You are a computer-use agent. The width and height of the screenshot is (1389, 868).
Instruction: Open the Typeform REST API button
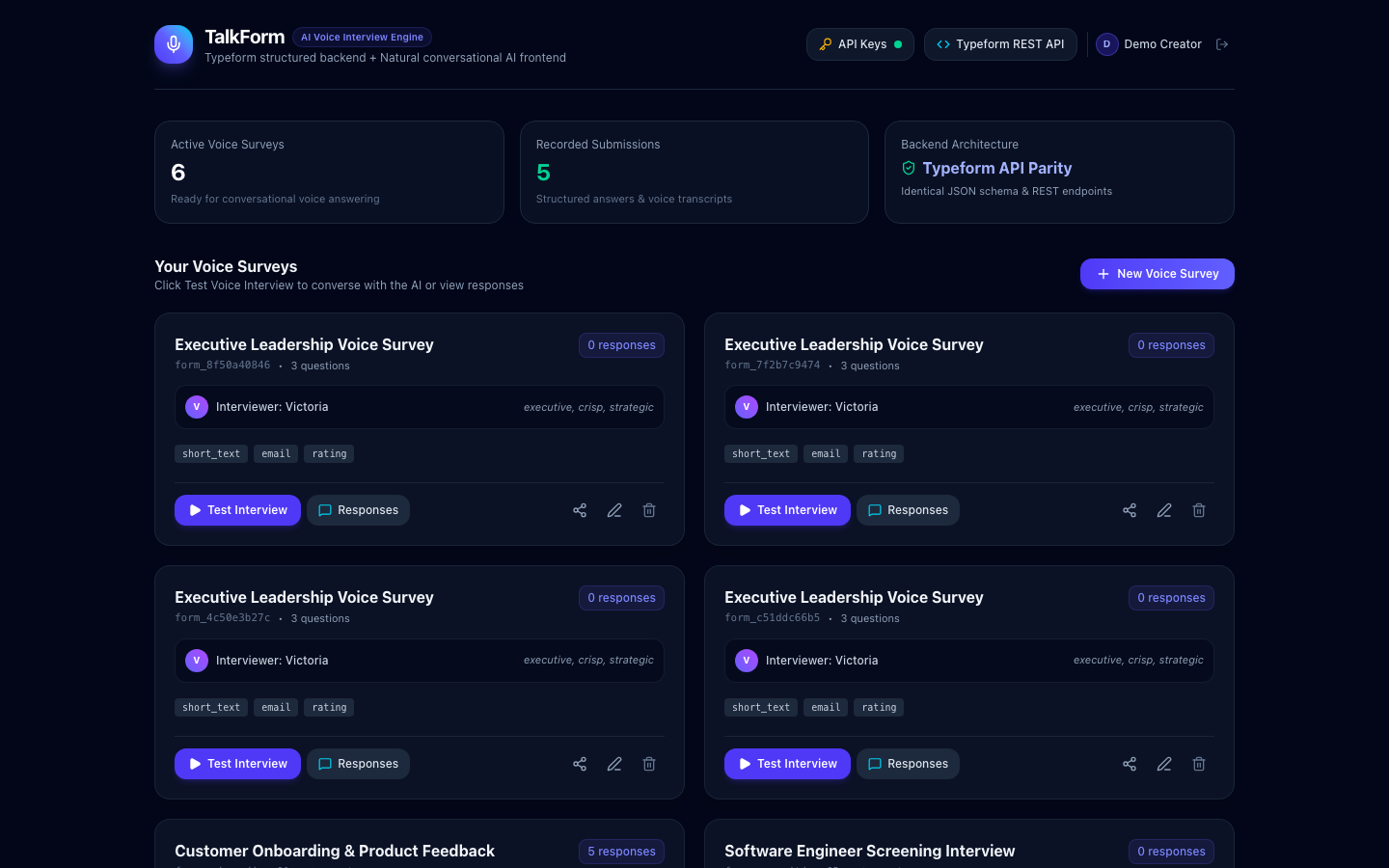1000,44
